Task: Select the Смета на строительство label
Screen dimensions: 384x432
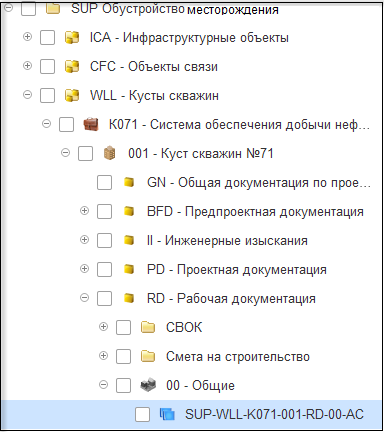Action: [x=238, y=356]
